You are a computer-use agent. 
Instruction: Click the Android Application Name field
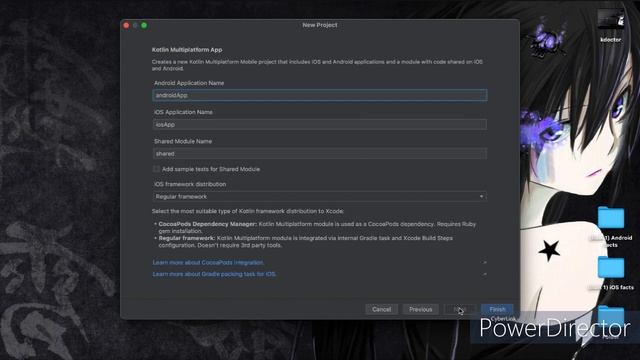coord(320,95)
